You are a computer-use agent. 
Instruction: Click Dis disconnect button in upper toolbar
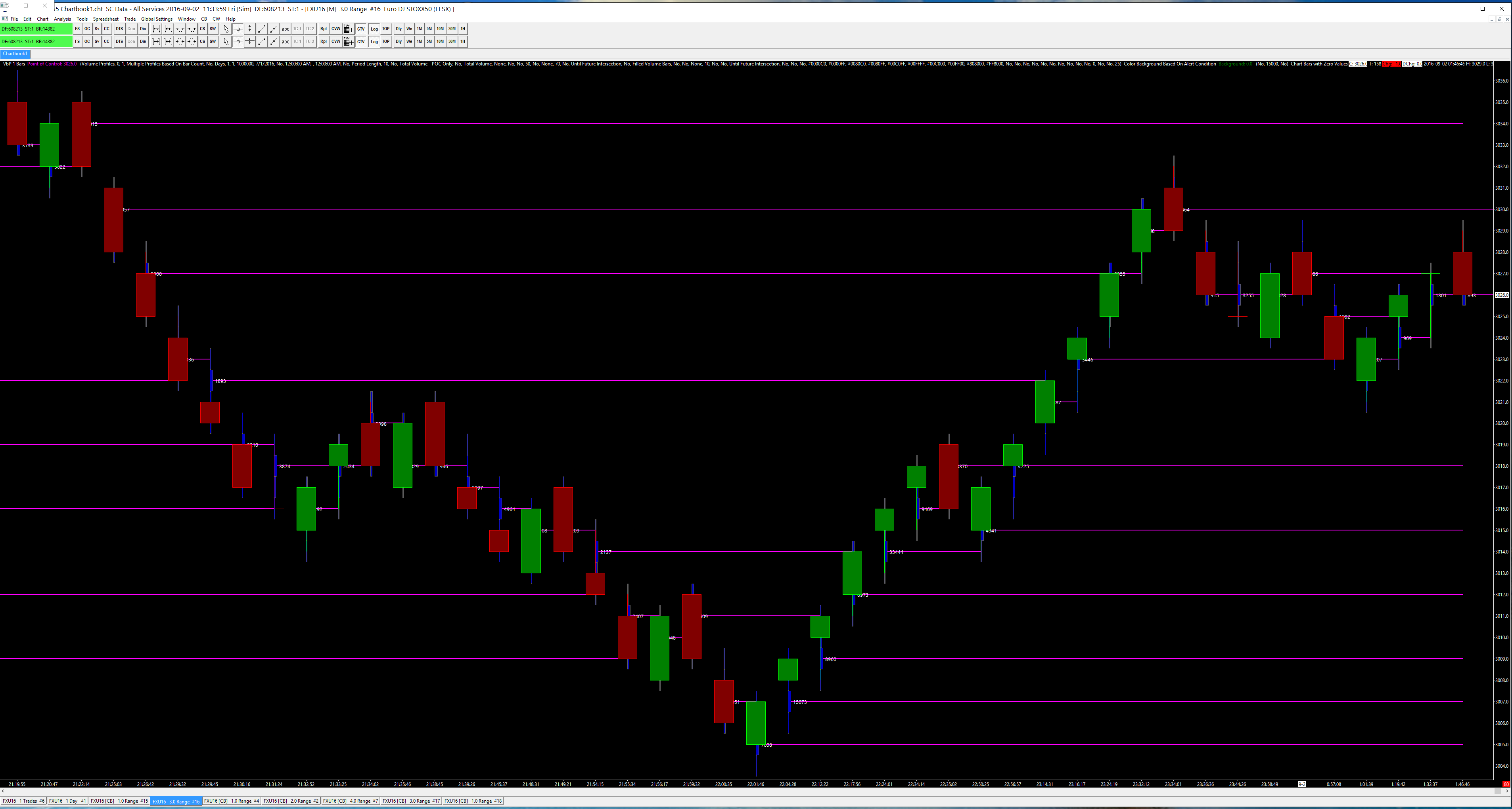click(x=143, y=29)
